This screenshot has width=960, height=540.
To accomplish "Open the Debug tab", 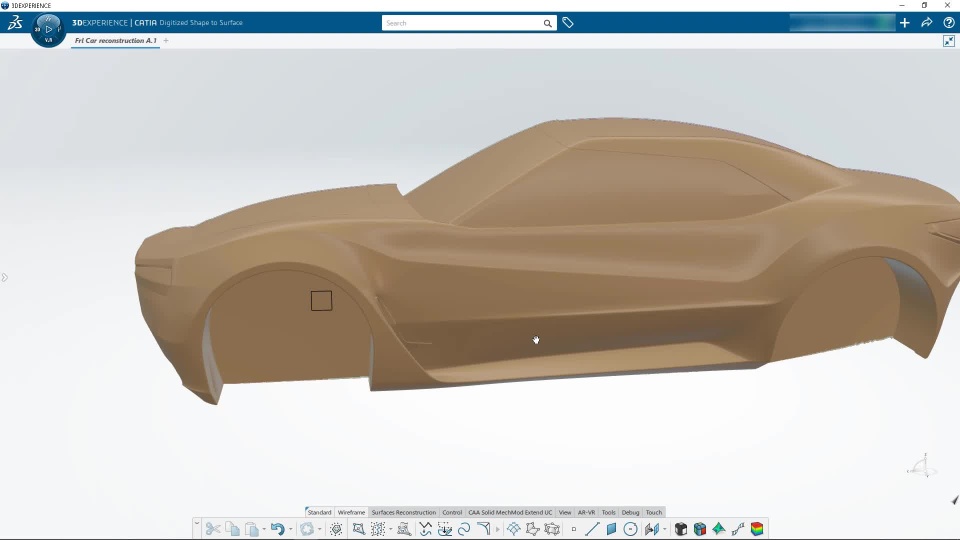I will pos(631,512).
